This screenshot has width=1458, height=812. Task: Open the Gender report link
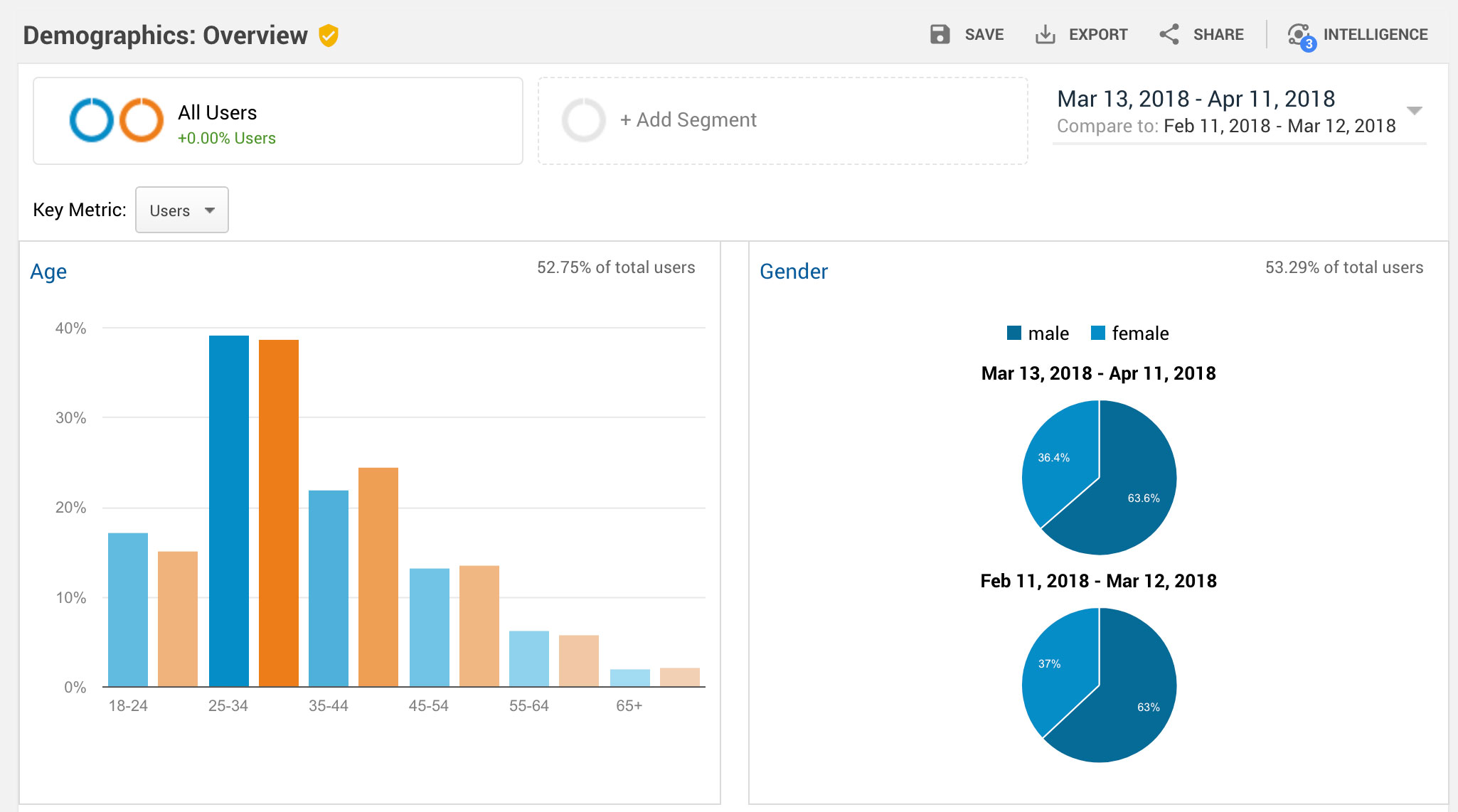(794, 272)
